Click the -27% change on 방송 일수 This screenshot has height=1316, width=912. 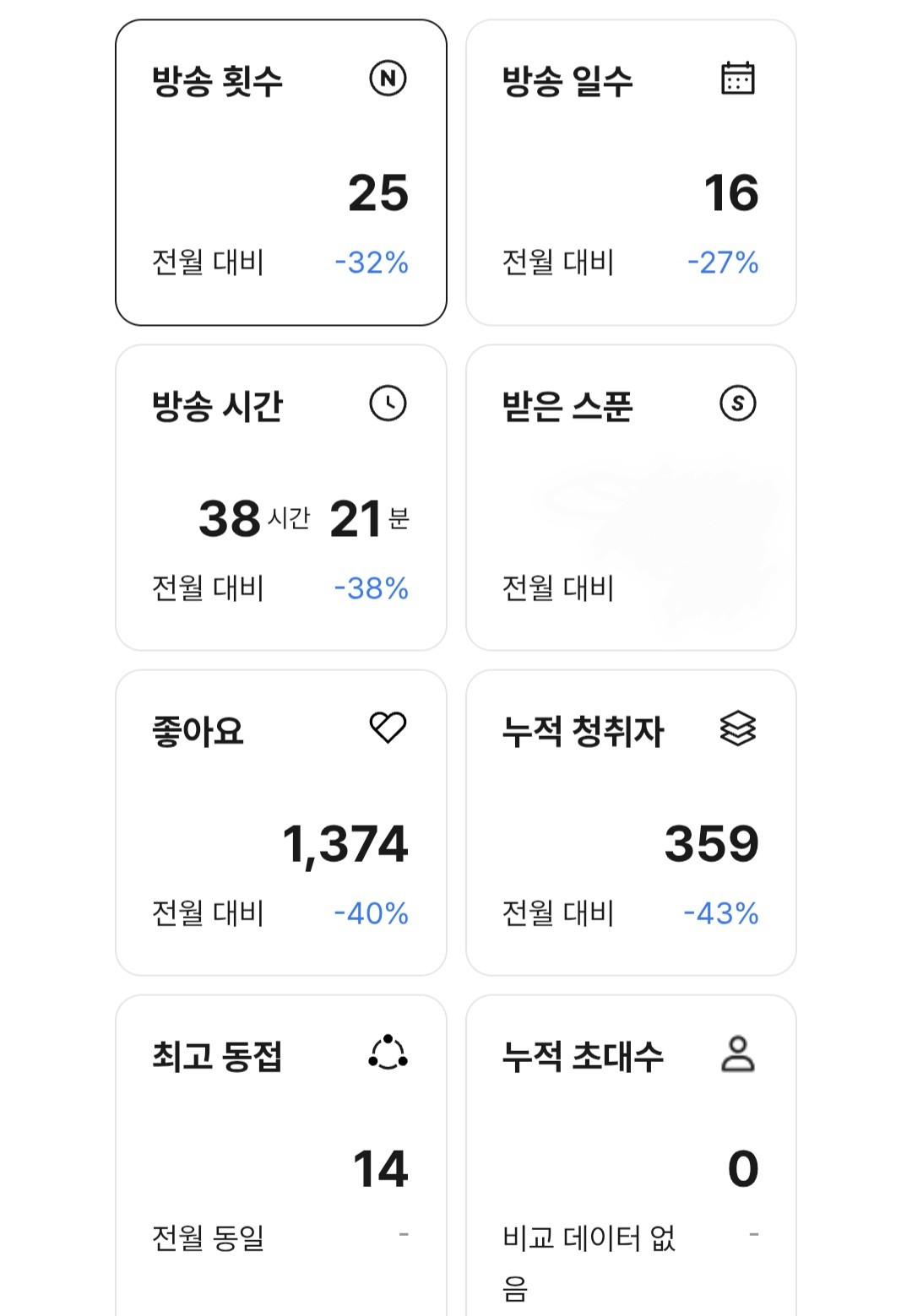[723, 263]
